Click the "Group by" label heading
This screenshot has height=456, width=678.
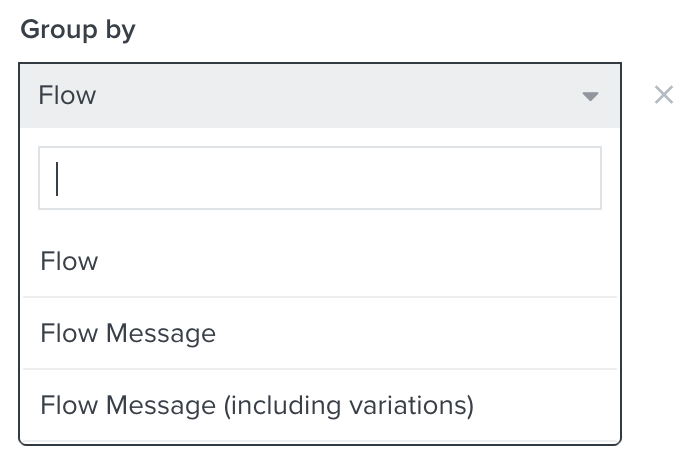(x=78, y=29)
